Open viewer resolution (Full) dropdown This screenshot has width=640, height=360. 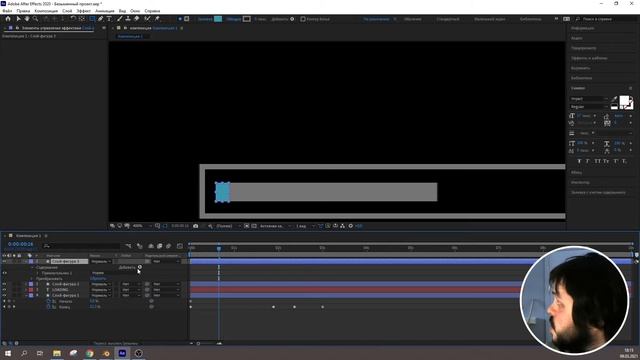coord(228,226)
